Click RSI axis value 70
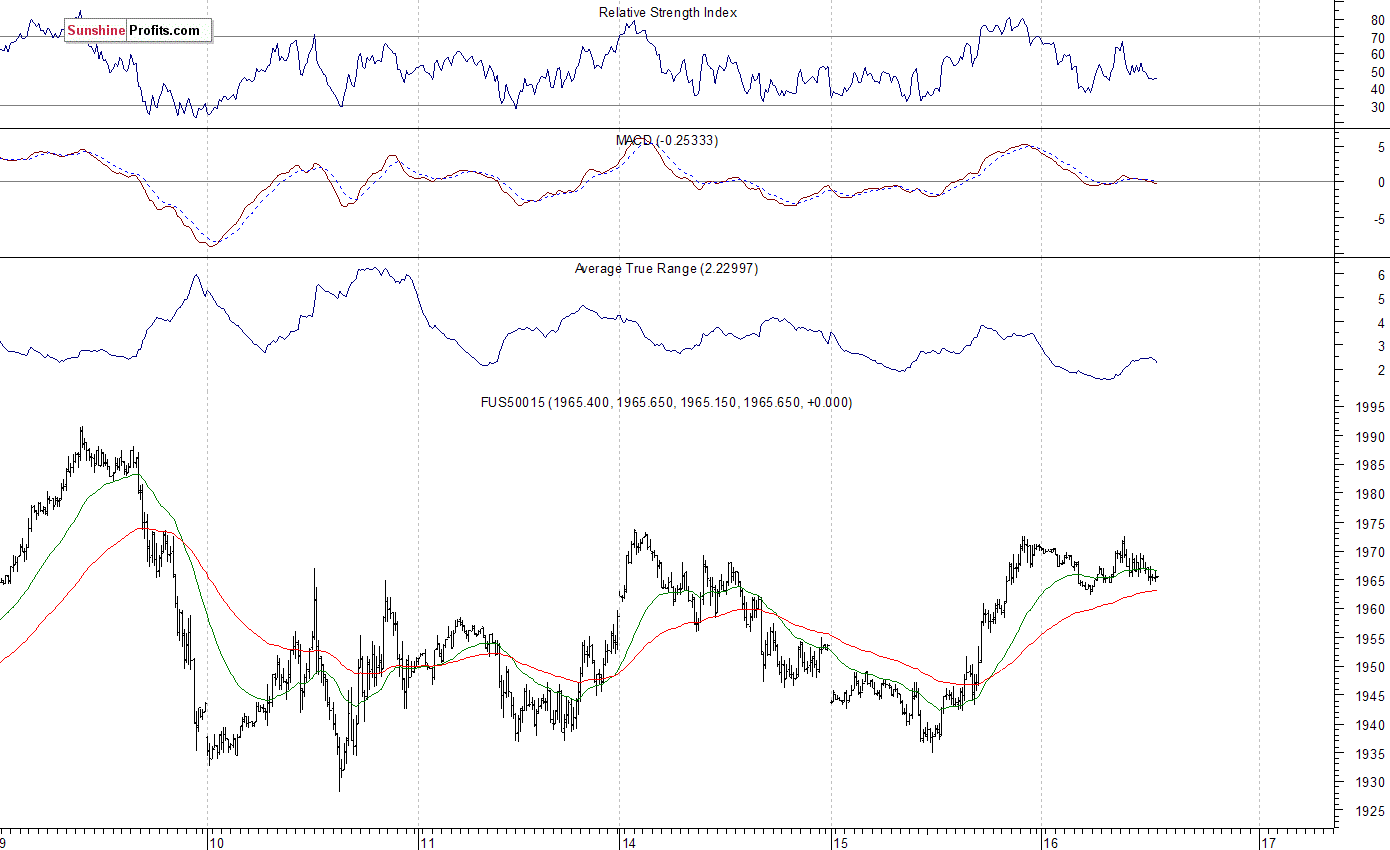 coord(1378,37)
